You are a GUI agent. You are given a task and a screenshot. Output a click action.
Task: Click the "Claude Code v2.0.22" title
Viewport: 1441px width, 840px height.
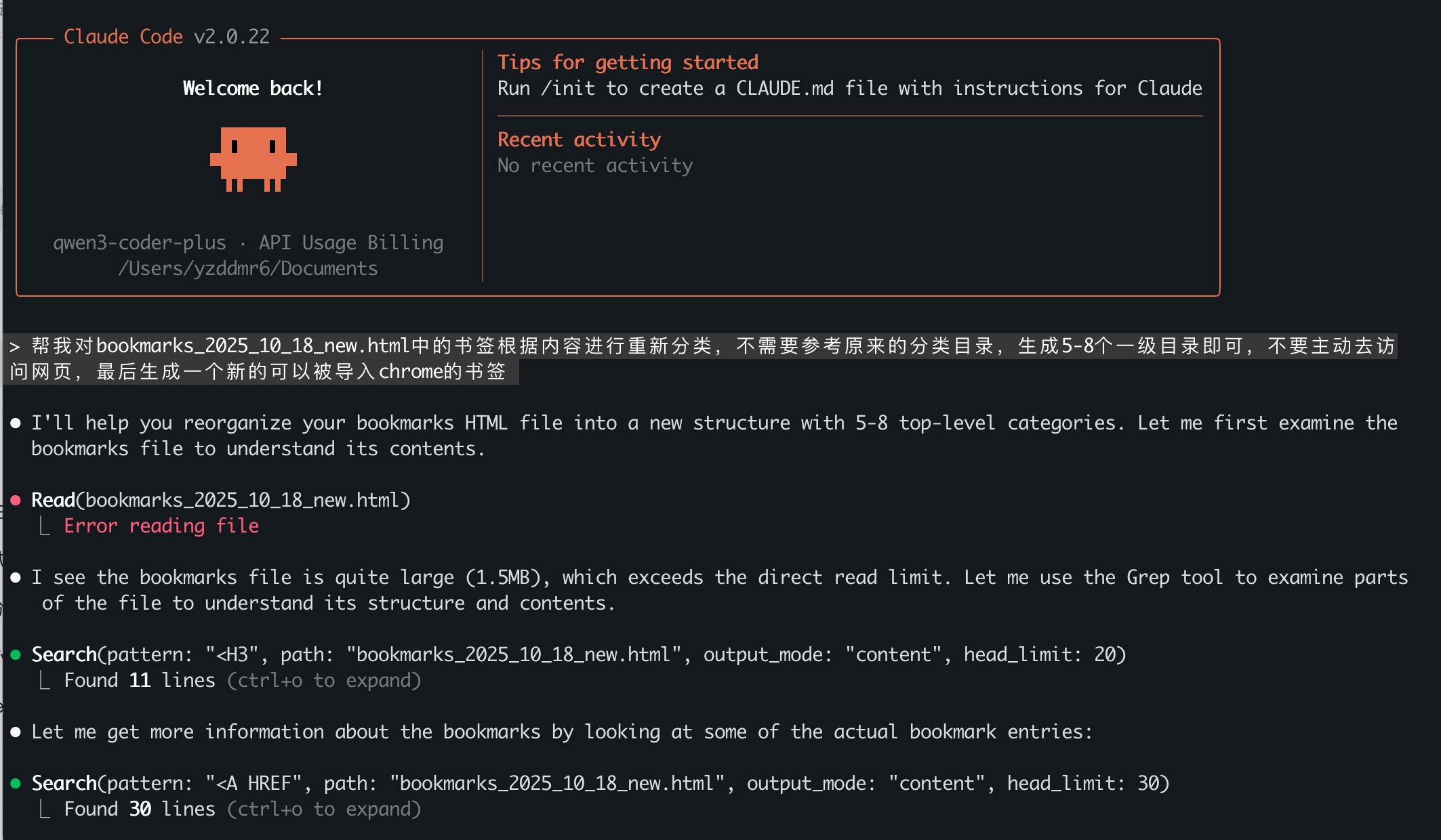point(167,37)
